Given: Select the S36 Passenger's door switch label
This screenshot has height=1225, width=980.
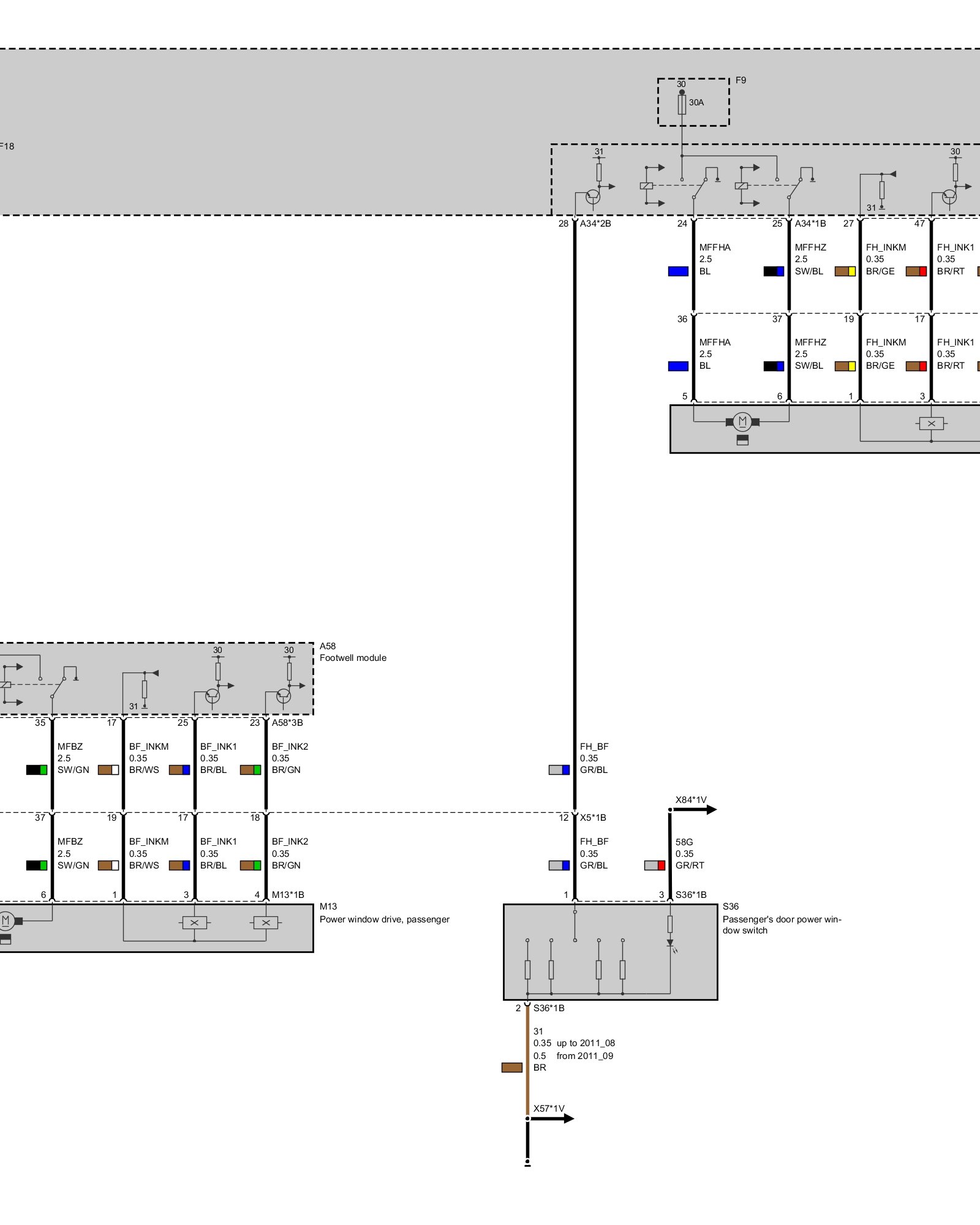Looking at the screenshot, I should point(782,918).
